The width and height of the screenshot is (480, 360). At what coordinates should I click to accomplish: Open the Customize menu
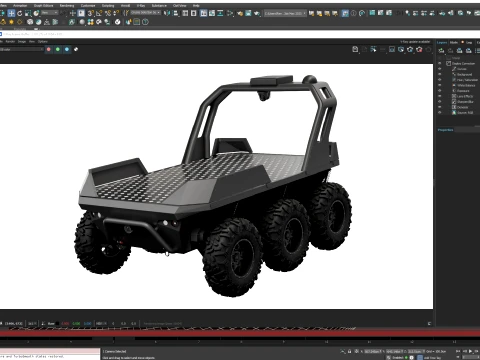(x=88, y=6)
